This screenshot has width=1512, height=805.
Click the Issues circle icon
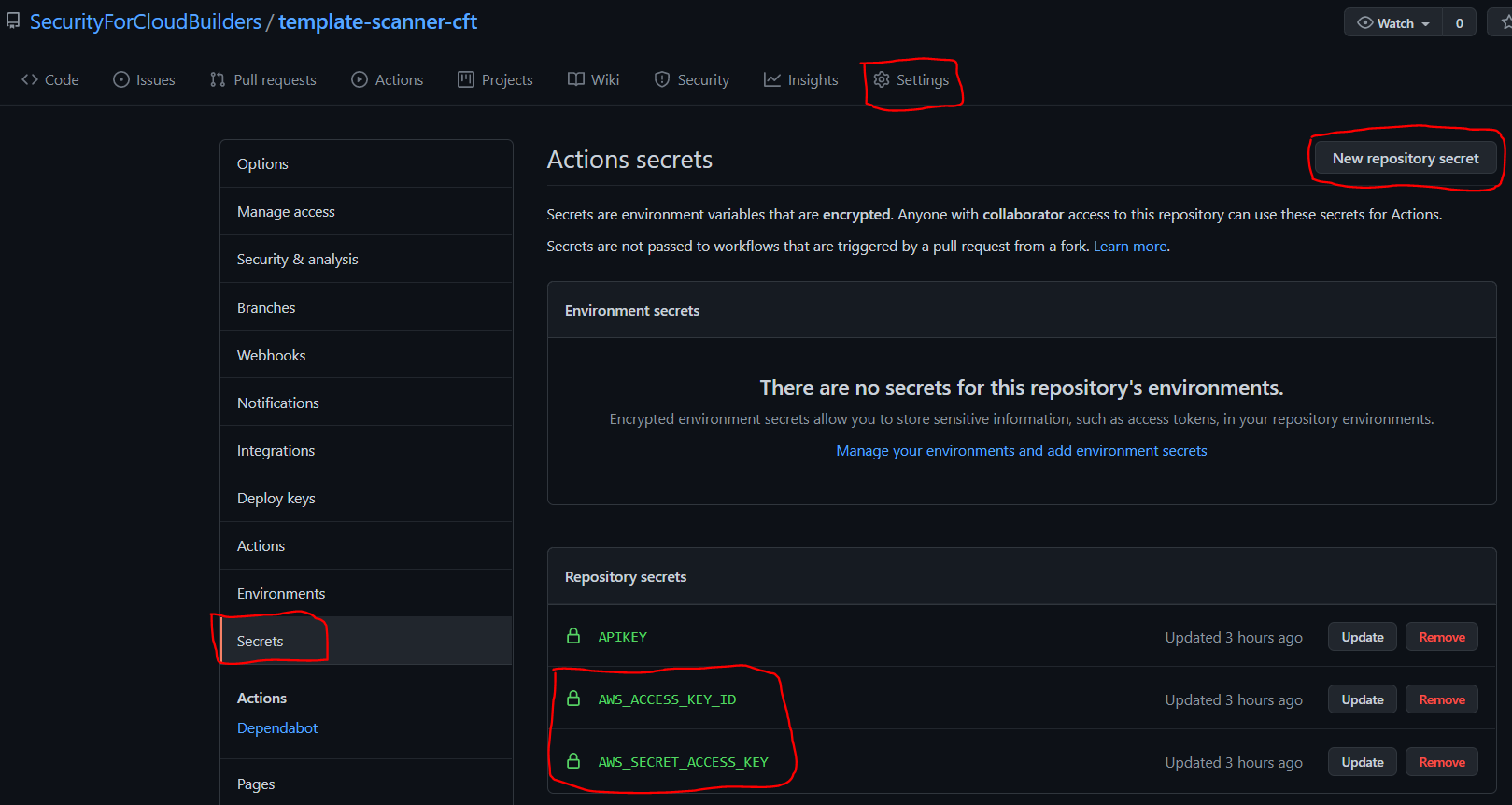click(x=121, y=79)
